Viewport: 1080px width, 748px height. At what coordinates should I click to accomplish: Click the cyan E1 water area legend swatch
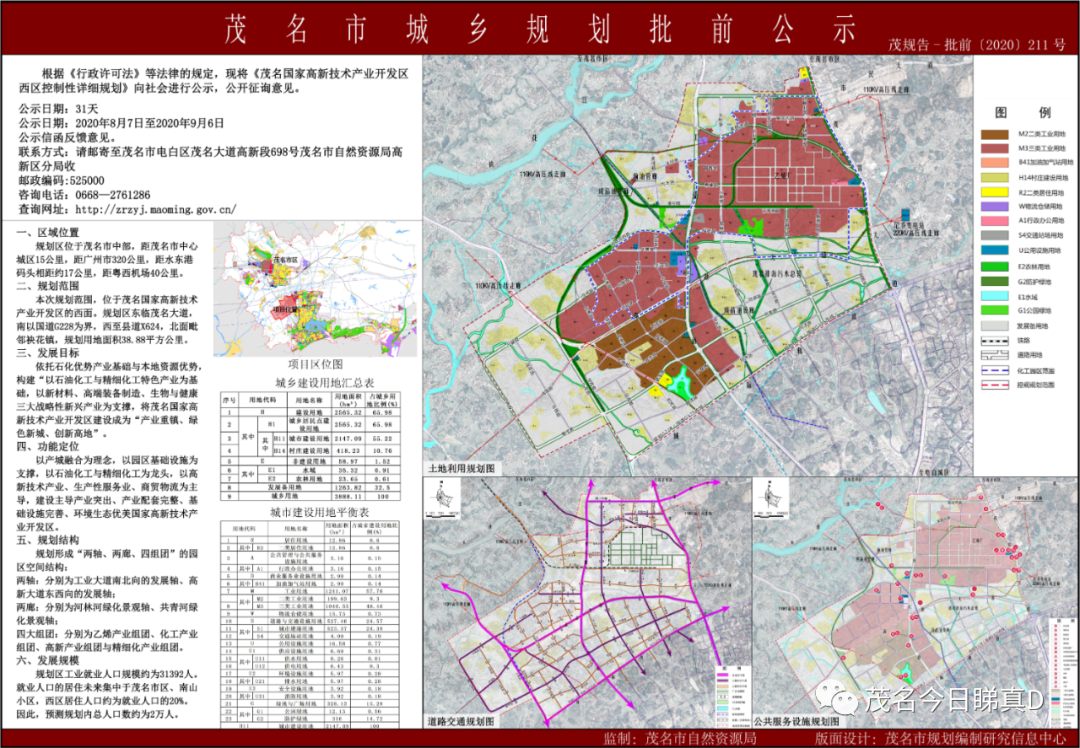point(996,296)
